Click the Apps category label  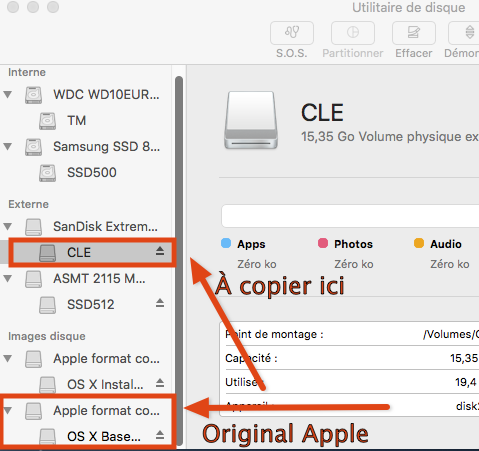click(x=251, y=244)
